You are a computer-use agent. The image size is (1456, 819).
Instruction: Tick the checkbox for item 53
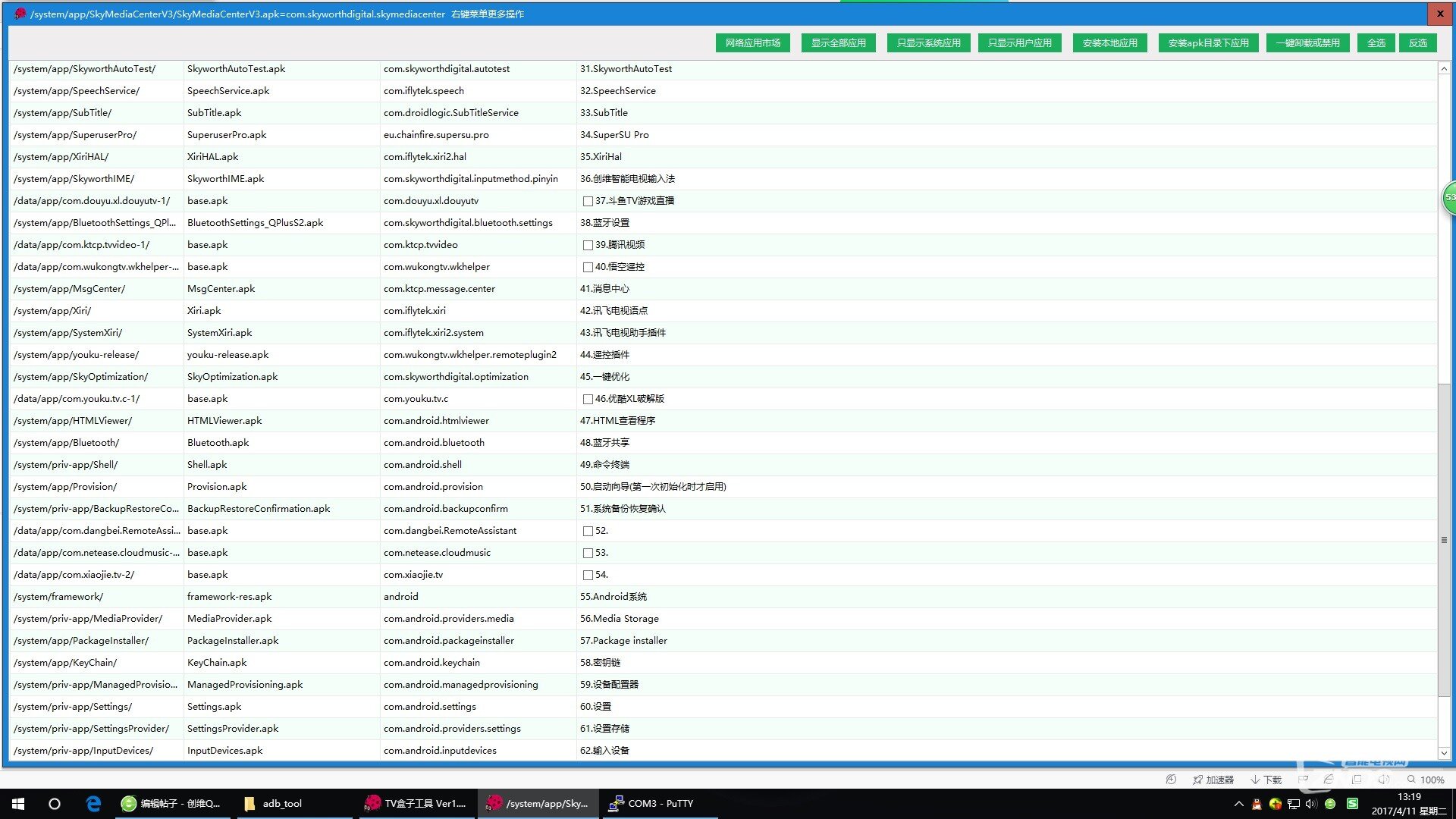pos(588,553)
